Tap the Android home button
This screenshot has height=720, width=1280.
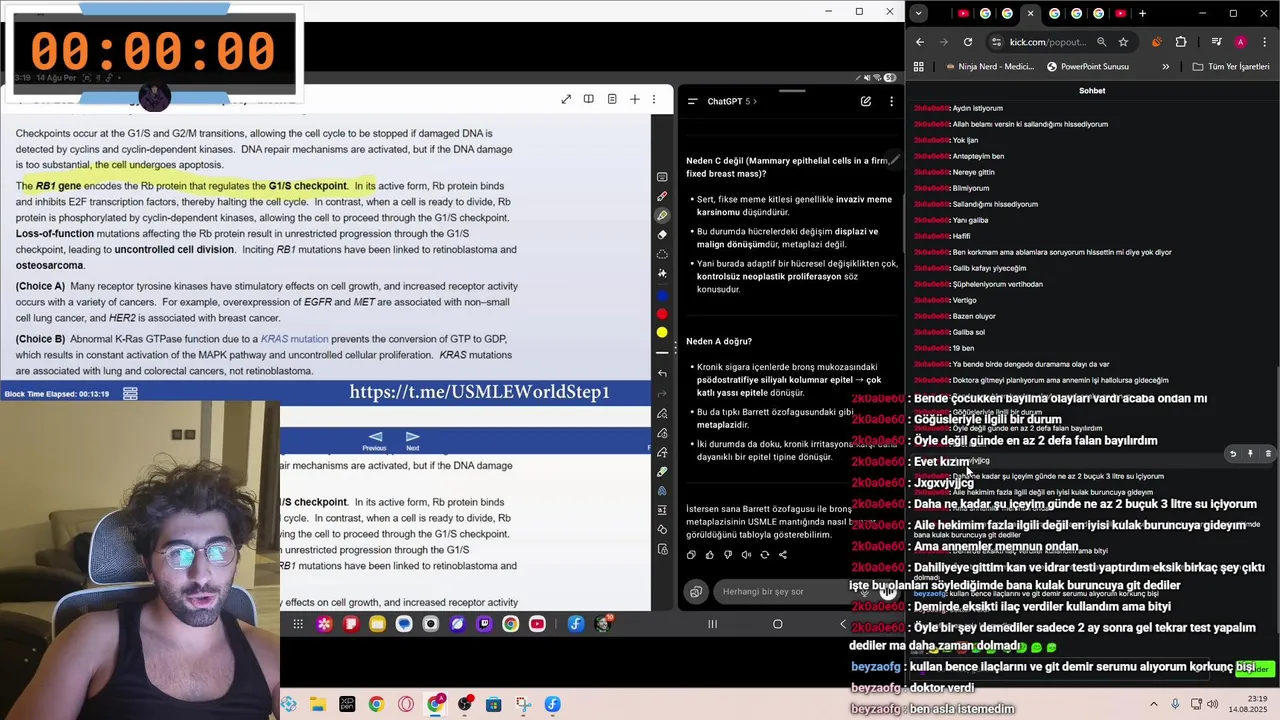[x=777, y=624]
